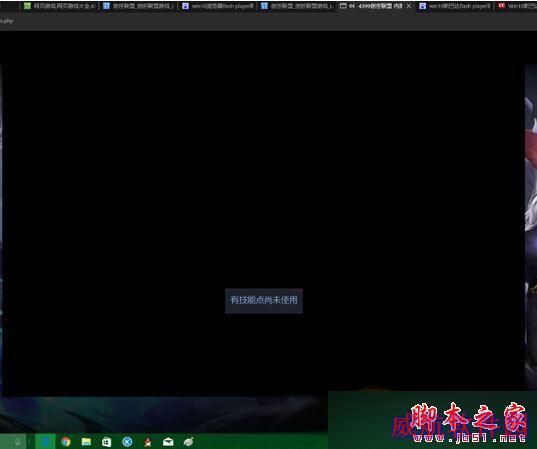Image resolution: width=537 pixels, height=449 pixels.
Task: Open File Explorer from the taskbar
Action: (x=86, y=442)
